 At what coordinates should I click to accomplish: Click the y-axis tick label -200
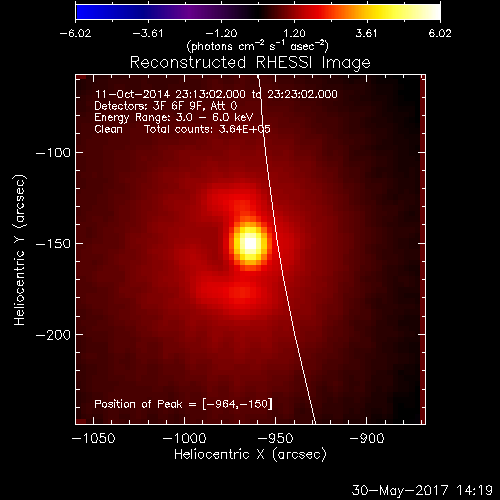point(53,335)
